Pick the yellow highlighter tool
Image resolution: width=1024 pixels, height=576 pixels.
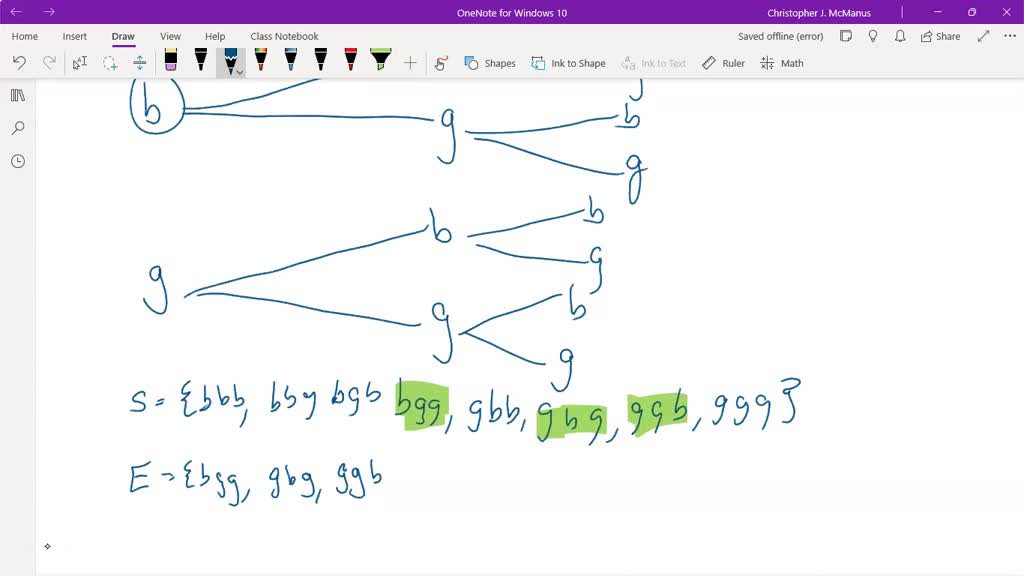click(380, 62)
